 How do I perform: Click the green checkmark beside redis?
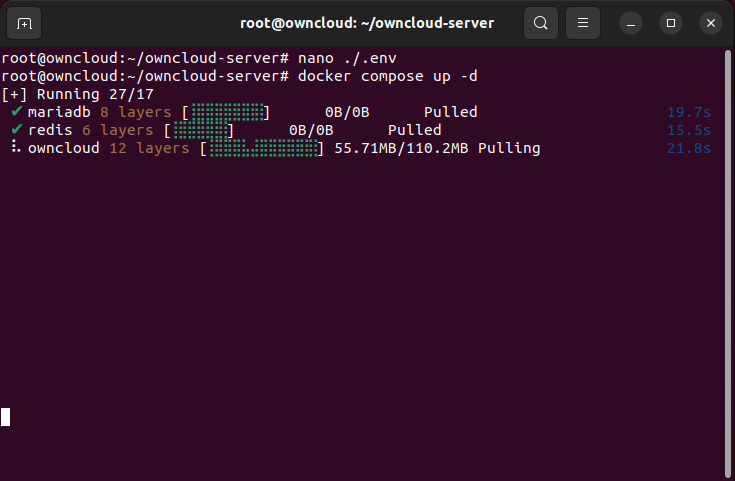point(17,129)
